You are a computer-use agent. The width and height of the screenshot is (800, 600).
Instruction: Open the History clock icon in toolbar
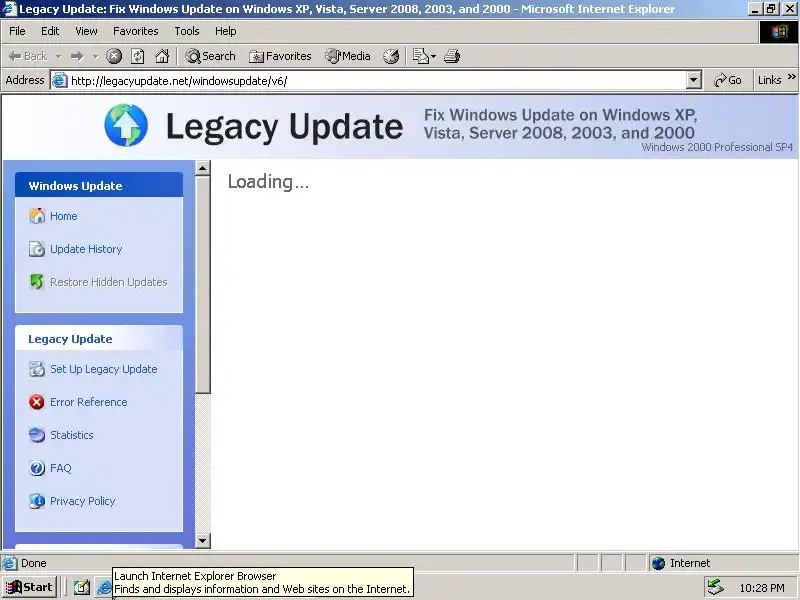pyautogui.click(x=391, y=56)
